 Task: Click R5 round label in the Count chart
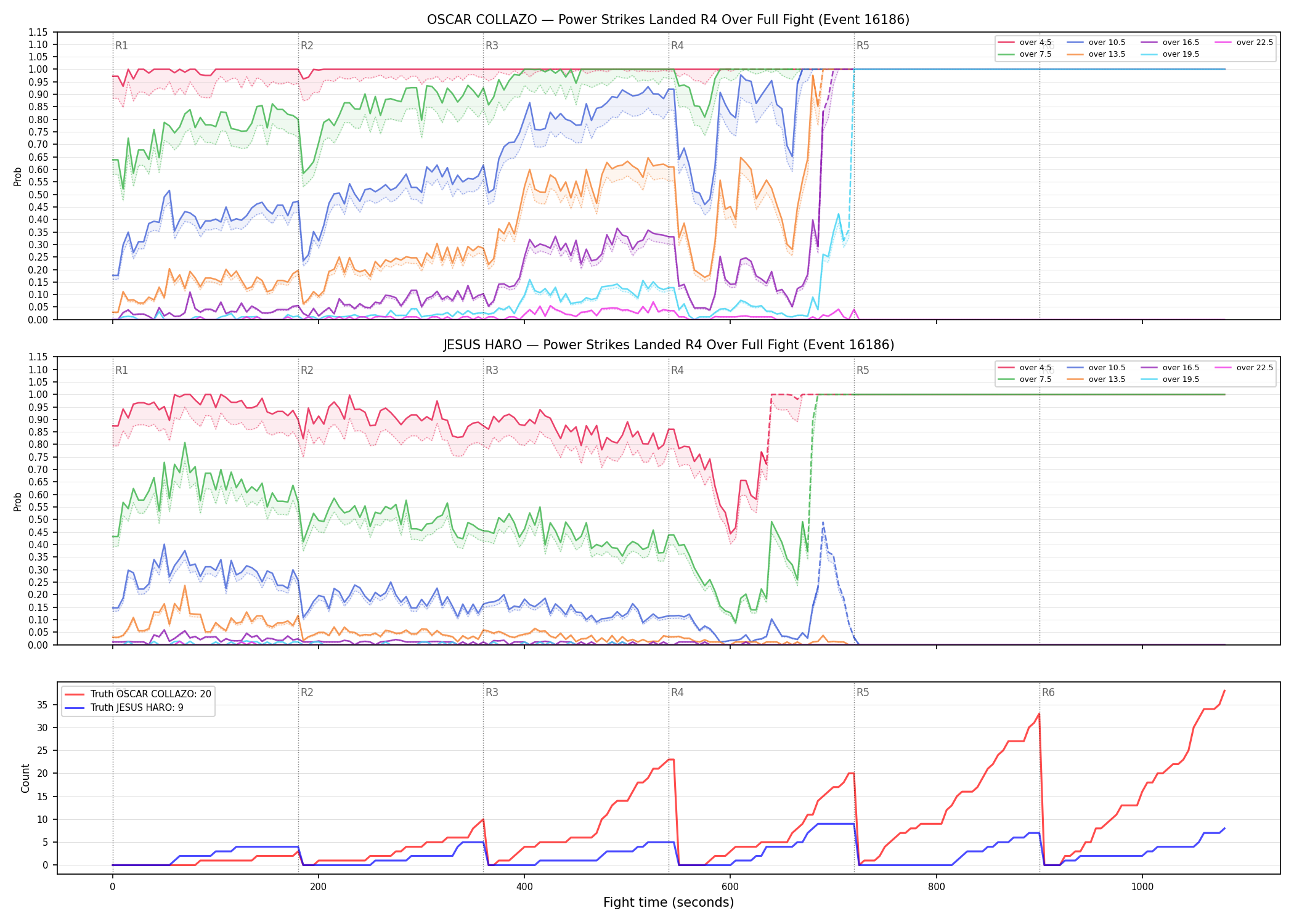863,692
